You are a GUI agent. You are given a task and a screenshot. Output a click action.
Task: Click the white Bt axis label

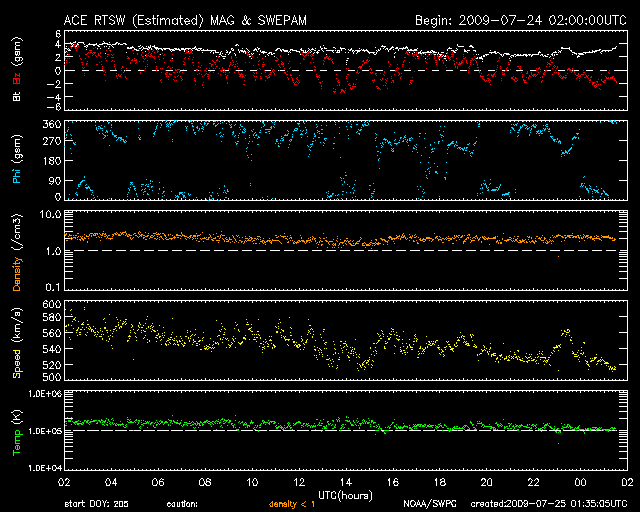click(17, 96)
